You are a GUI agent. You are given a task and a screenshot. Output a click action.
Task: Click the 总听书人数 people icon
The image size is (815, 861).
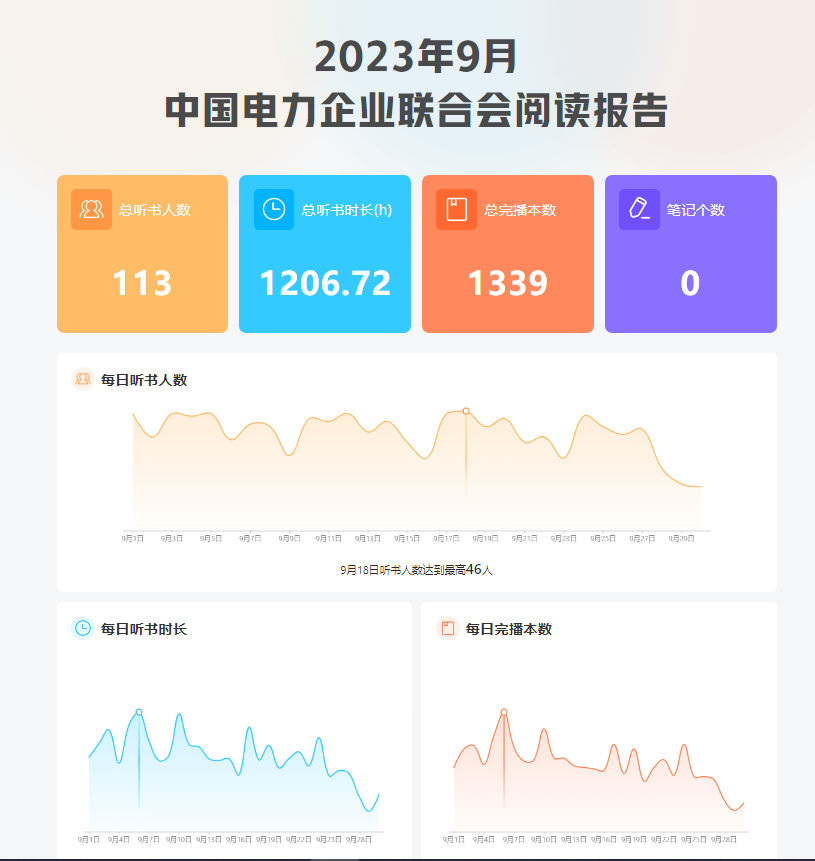(91, 210)
